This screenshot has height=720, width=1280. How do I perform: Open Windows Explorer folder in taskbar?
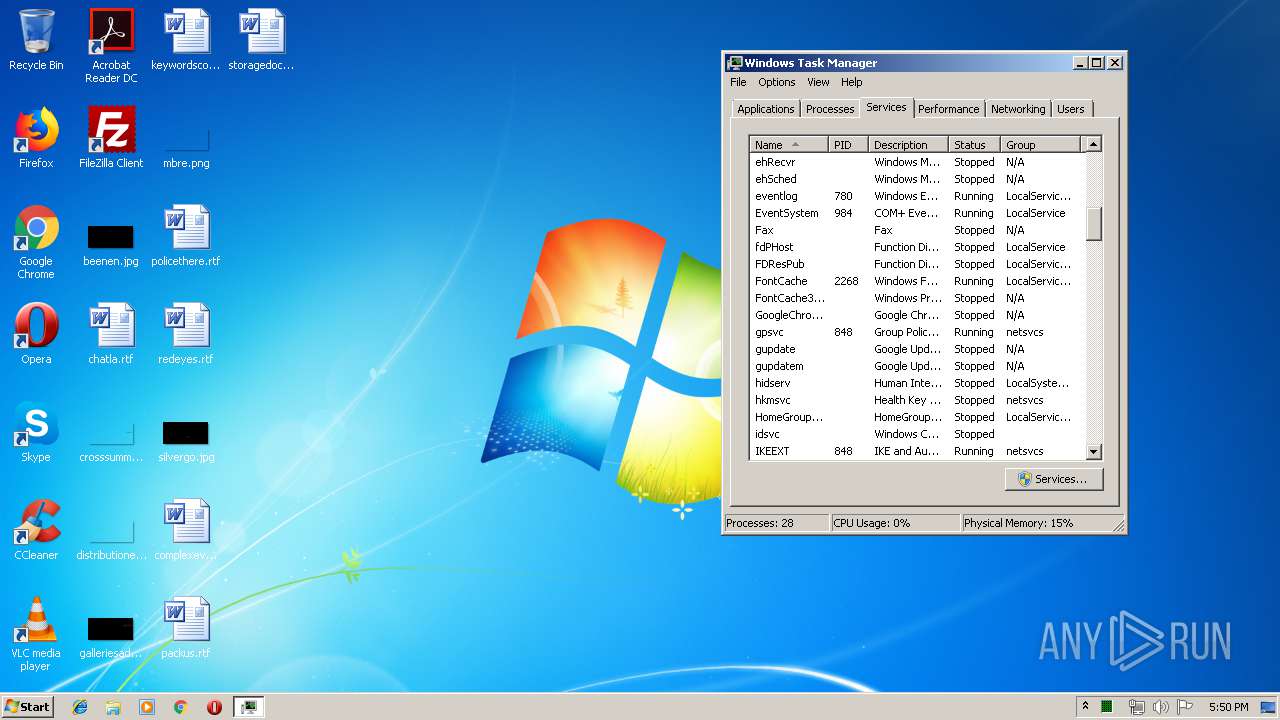[113, 707]
